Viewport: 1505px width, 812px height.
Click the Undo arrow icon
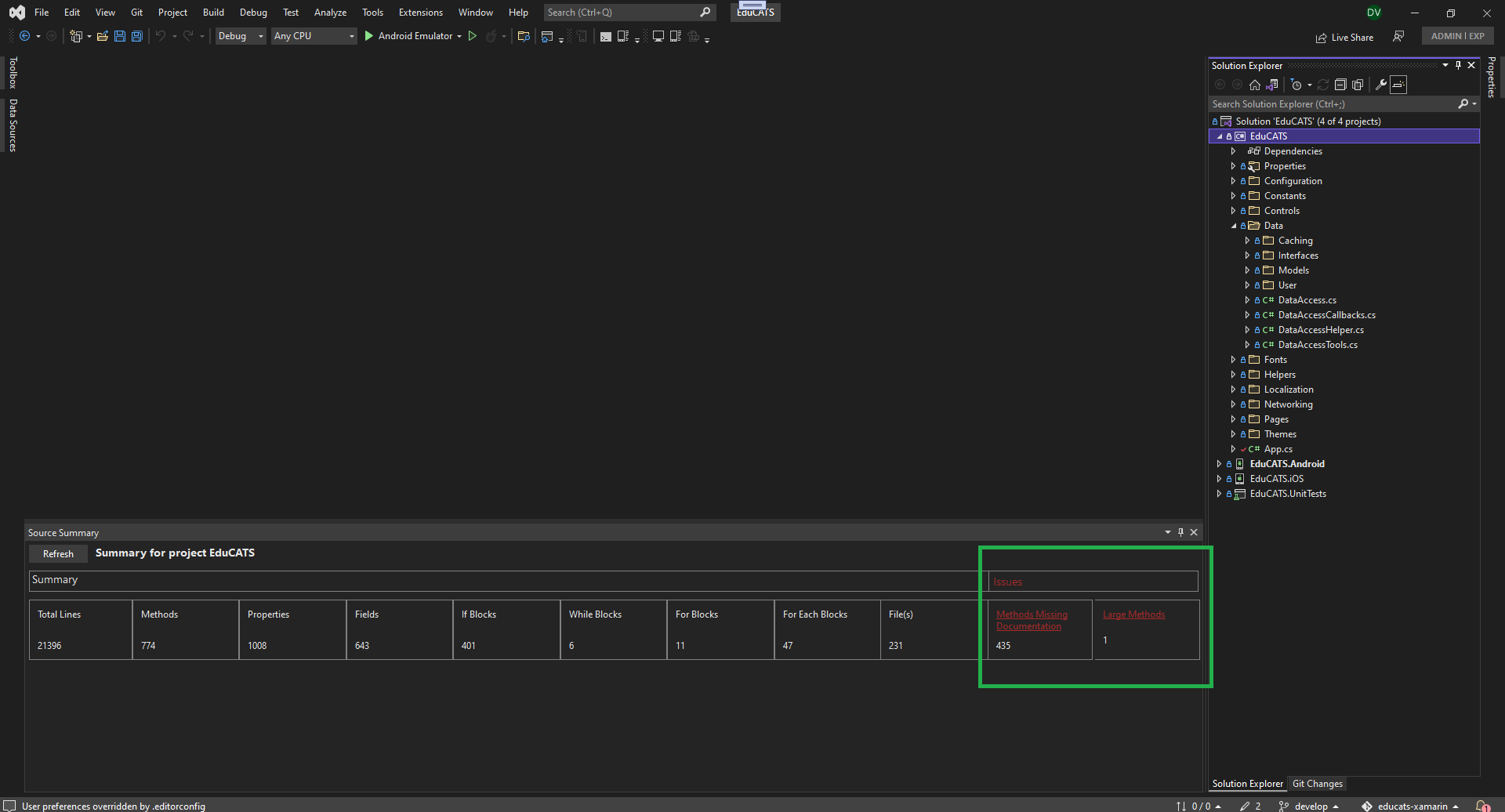pos(160,36)
